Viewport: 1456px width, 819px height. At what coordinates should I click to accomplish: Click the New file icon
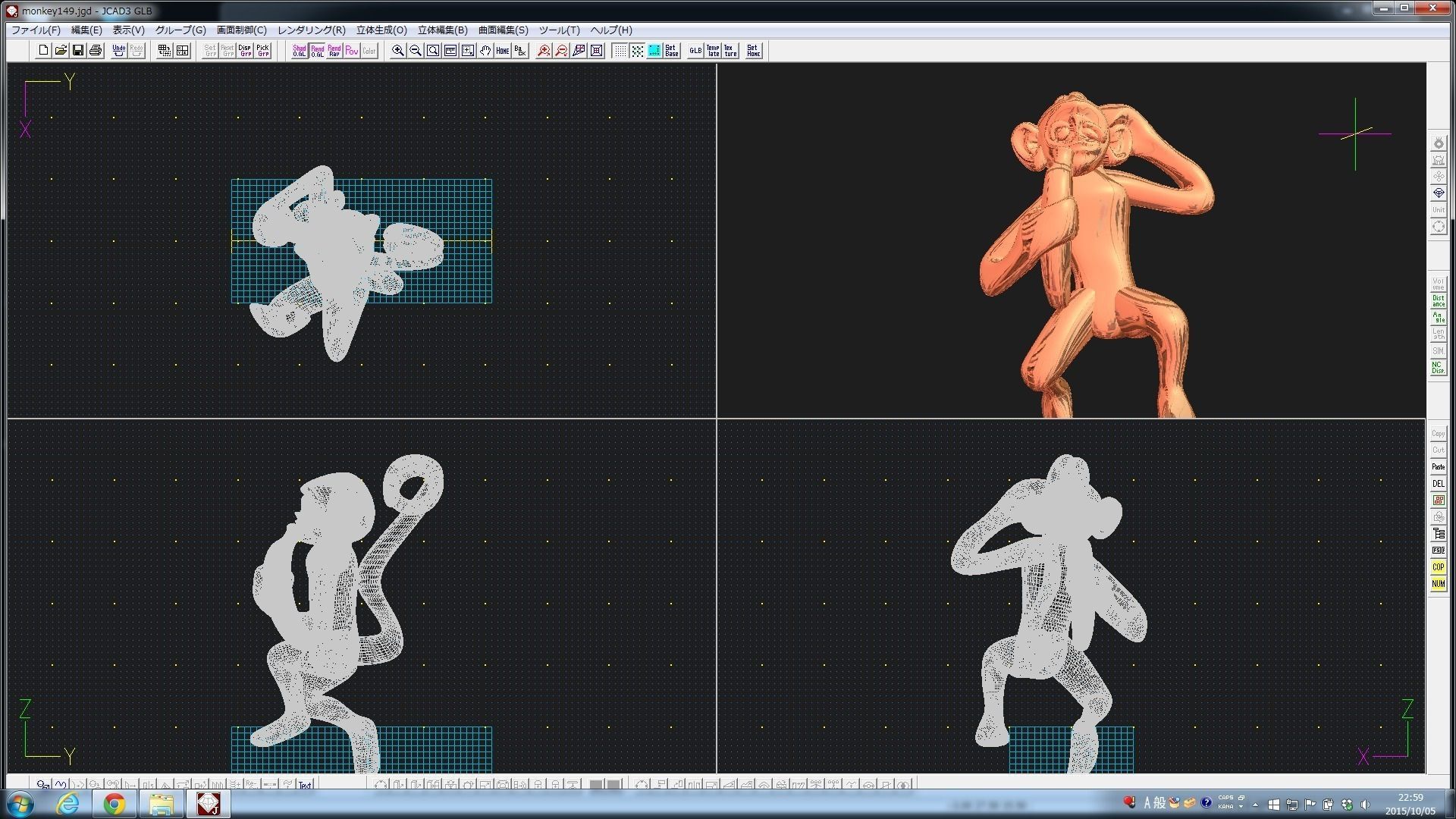pyautogui.click(x=43, y=51)
